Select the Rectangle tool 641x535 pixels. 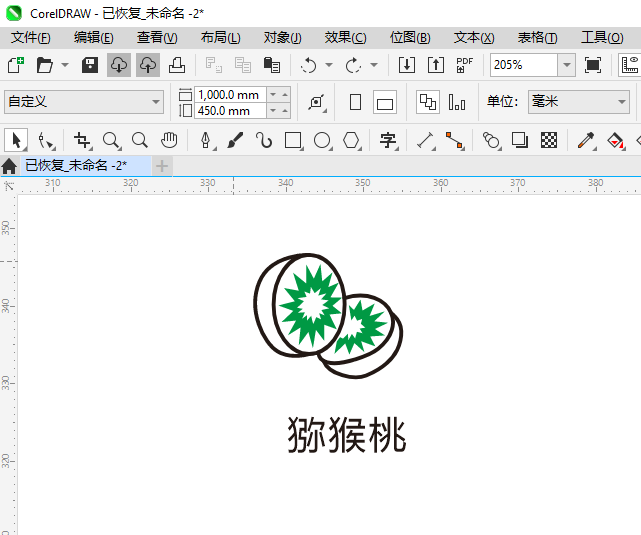click(293, 141)
